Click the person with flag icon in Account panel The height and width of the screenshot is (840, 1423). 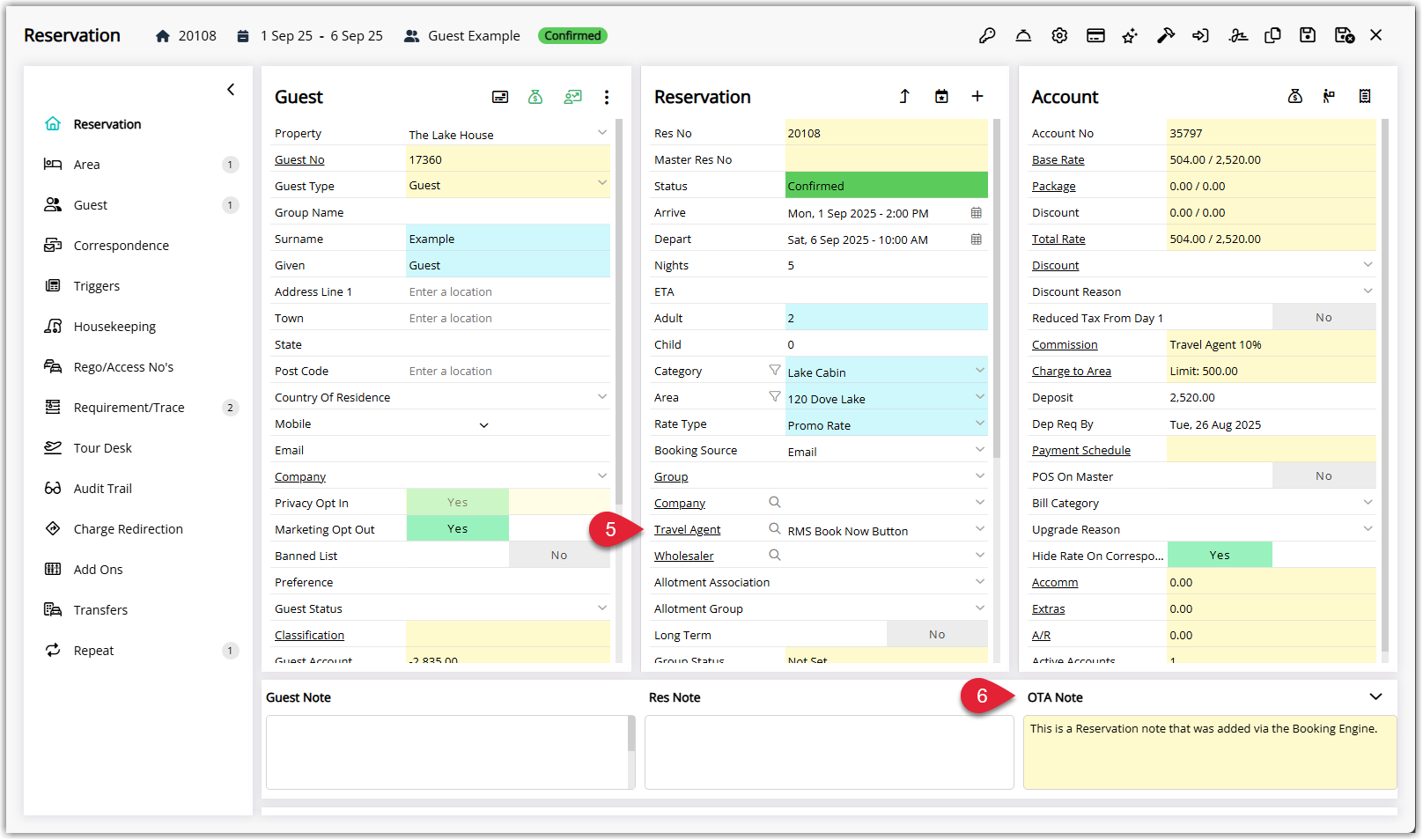click(1329, 96)
